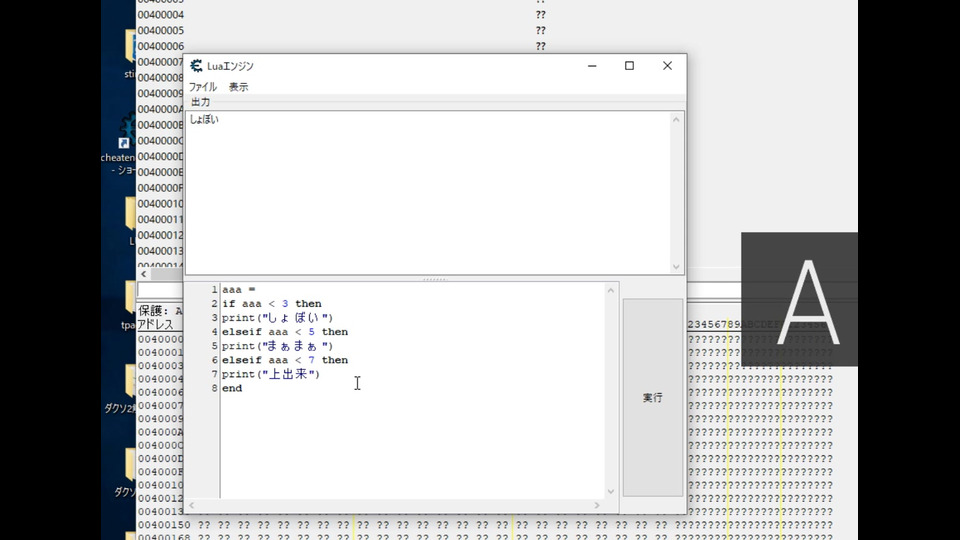Image resolution: width=960 pixels, height=540 pixels.
Task: Click output pane scroll up arrow
Action: pos(676,119)
